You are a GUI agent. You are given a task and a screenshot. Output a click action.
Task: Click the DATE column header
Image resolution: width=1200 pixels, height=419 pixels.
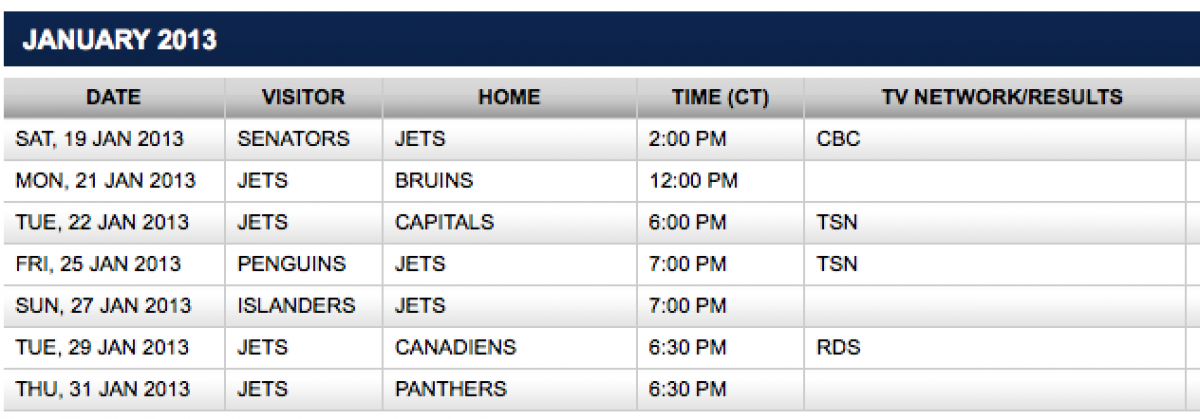[113, 97]
